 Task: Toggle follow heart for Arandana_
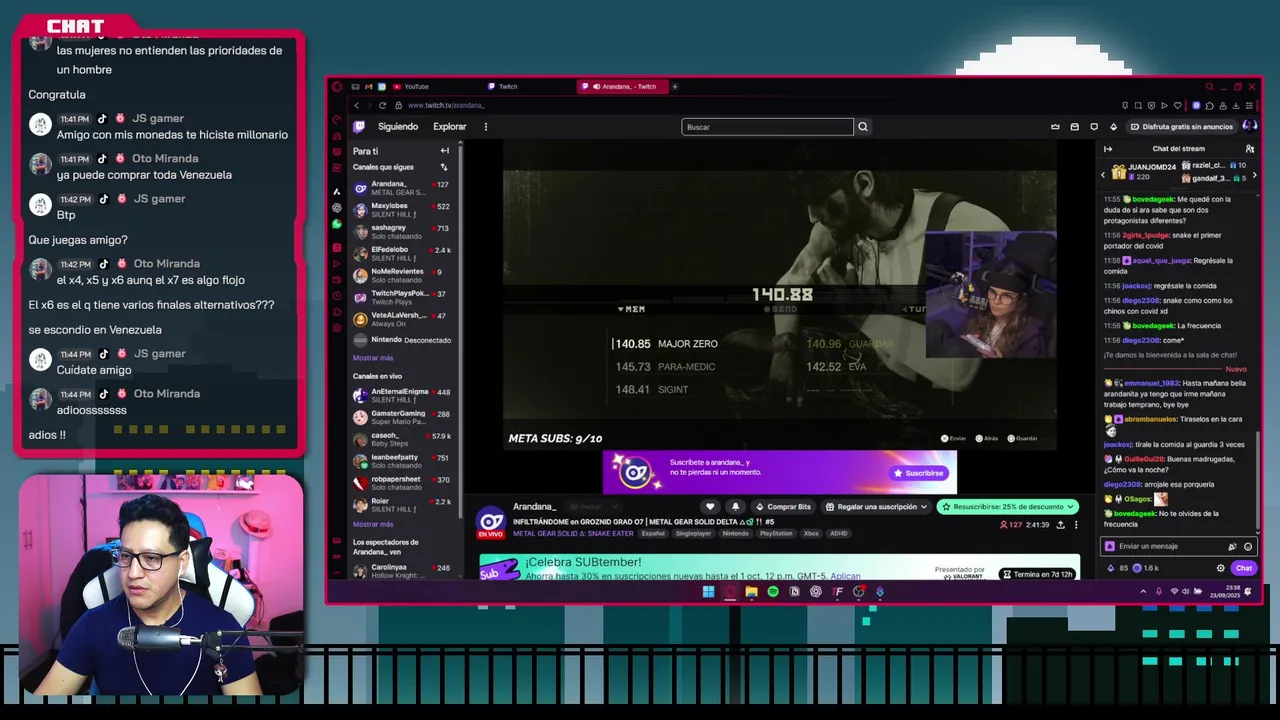click(710, 507)
